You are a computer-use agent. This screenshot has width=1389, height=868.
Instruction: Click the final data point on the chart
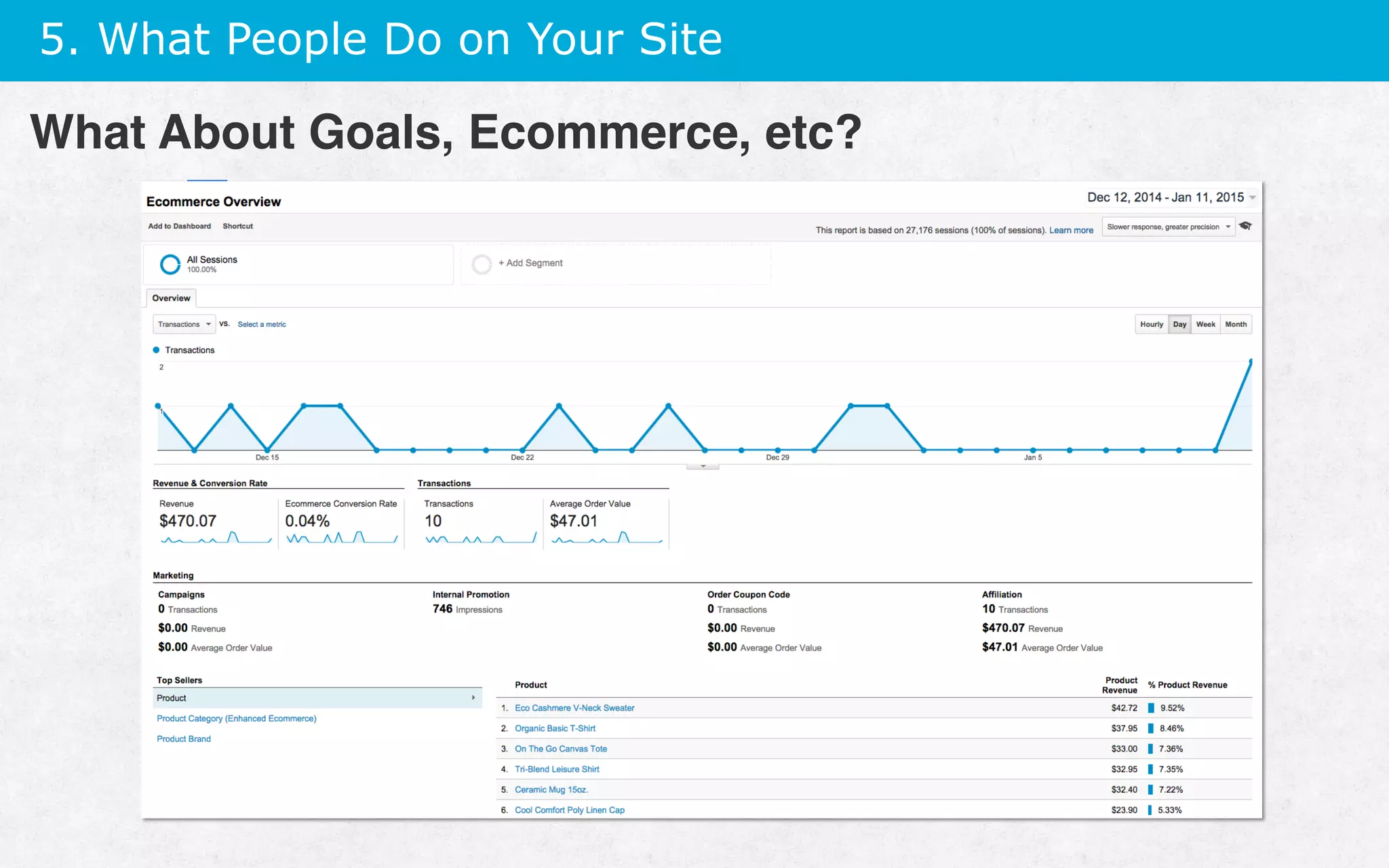[x=1251, y=362]
